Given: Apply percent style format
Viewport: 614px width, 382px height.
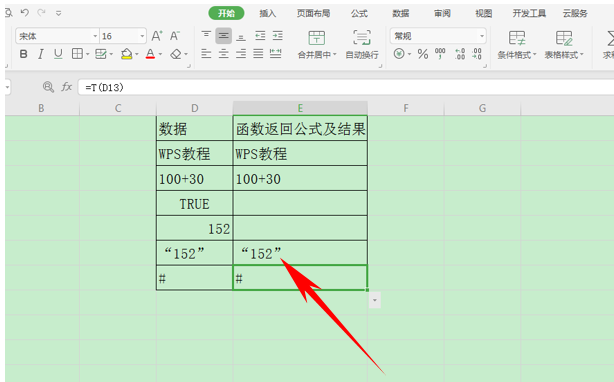Looking at the screenshot, I should point(423,54).
